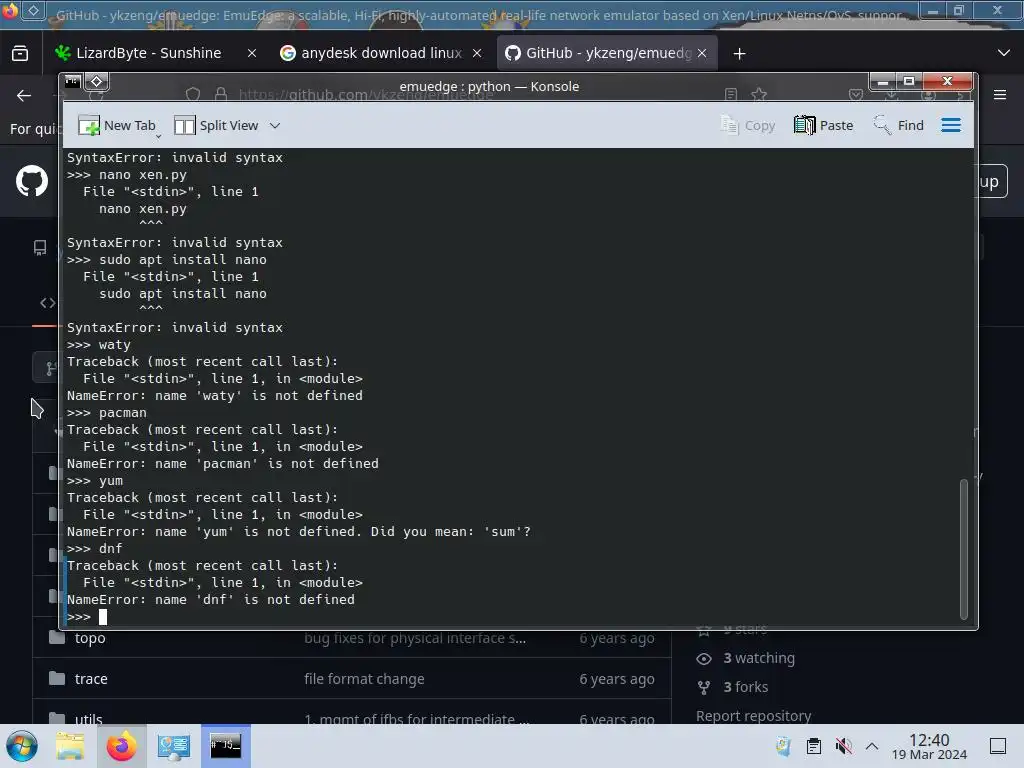Go back in Firefox
The width and height of the screenshot is (1024, 768).
24,95
